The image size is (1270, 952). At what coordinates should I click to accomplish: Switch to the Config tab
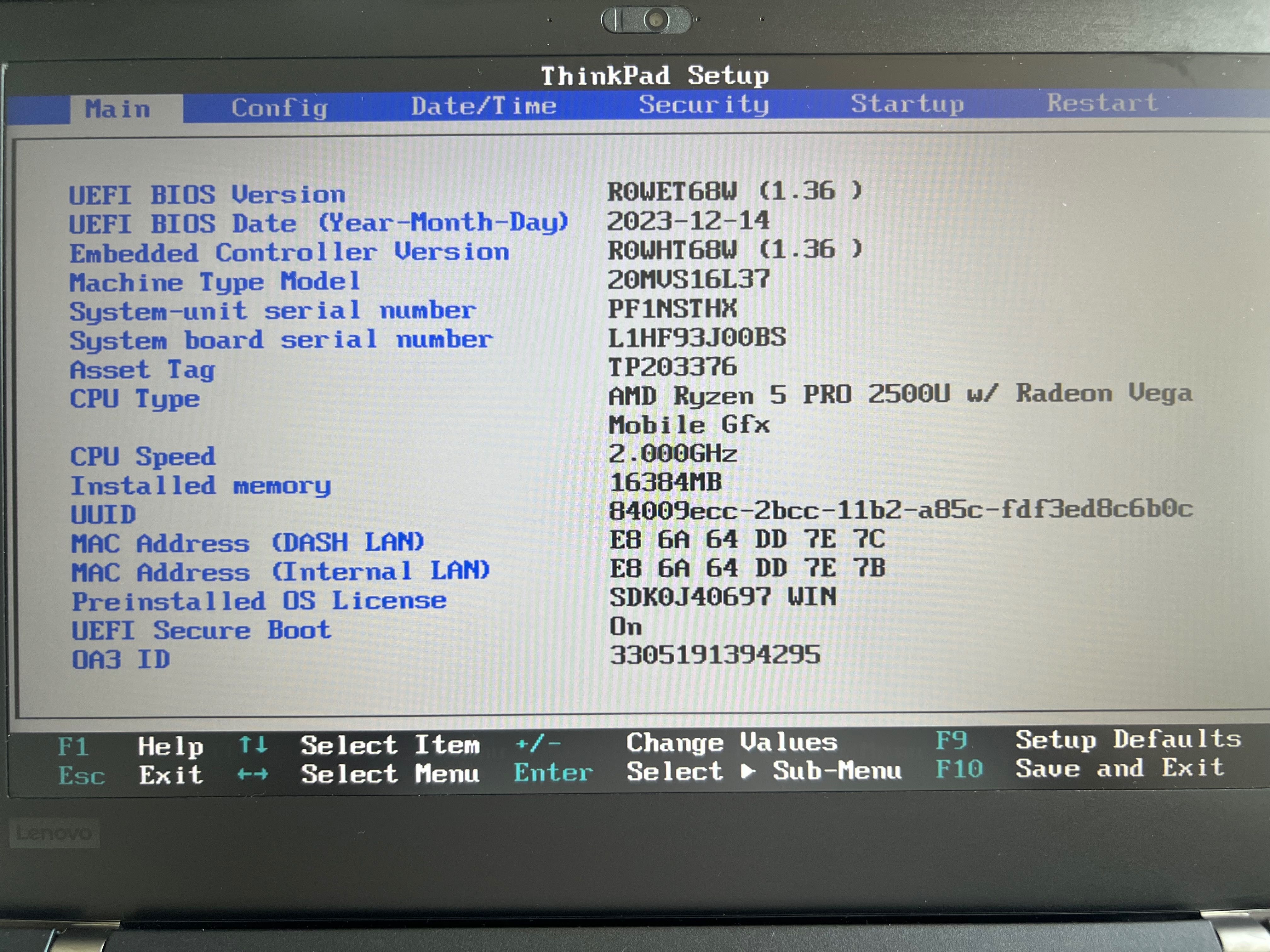[280, 108]
